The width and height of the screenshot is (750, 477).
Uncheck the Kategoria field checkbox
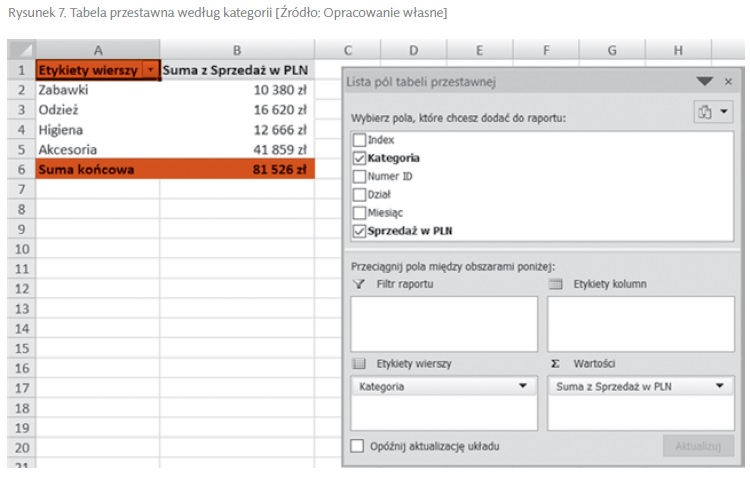[x=359, y=158]
